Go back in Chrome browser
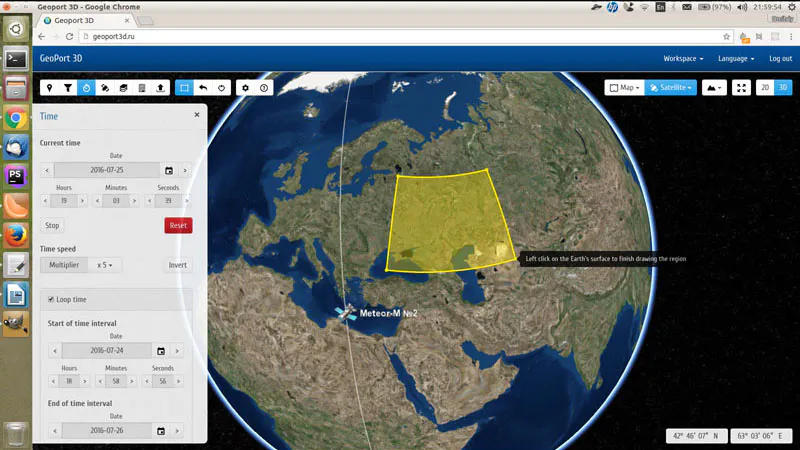800x450 pixels. (42, 36)
